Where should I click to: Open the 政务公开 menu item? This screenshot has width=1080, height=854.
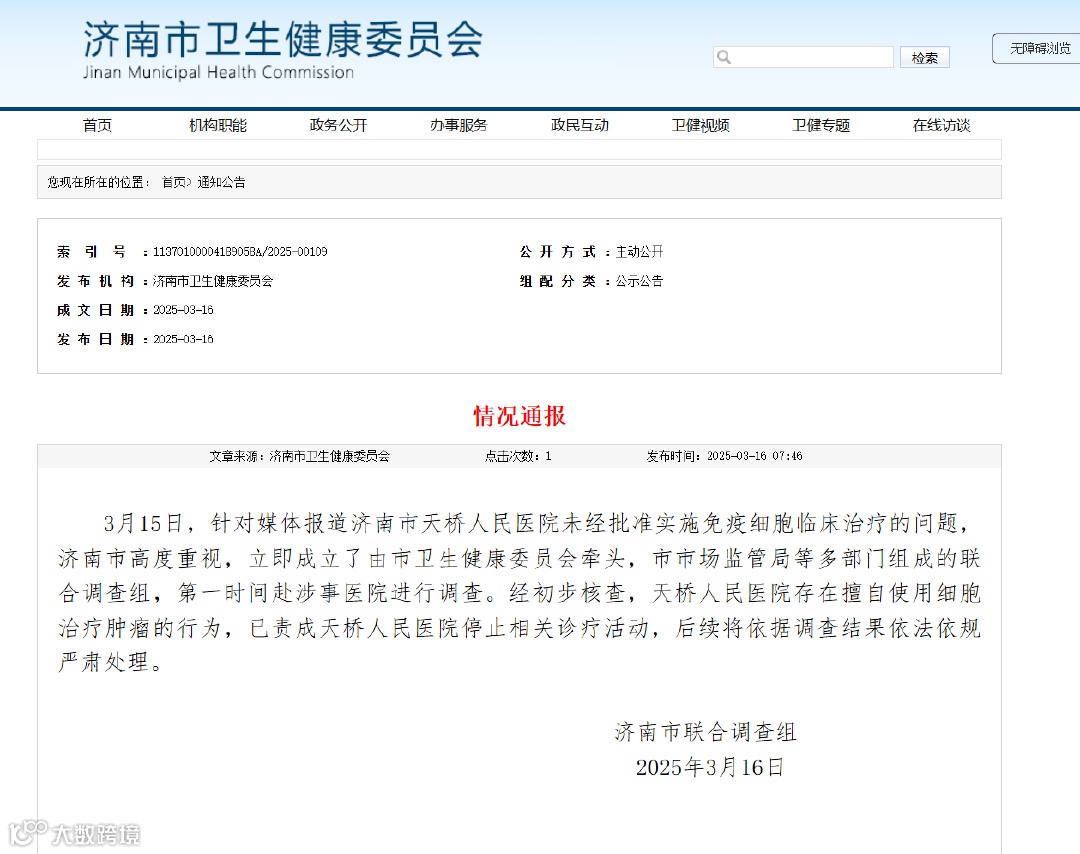(338, 125)
